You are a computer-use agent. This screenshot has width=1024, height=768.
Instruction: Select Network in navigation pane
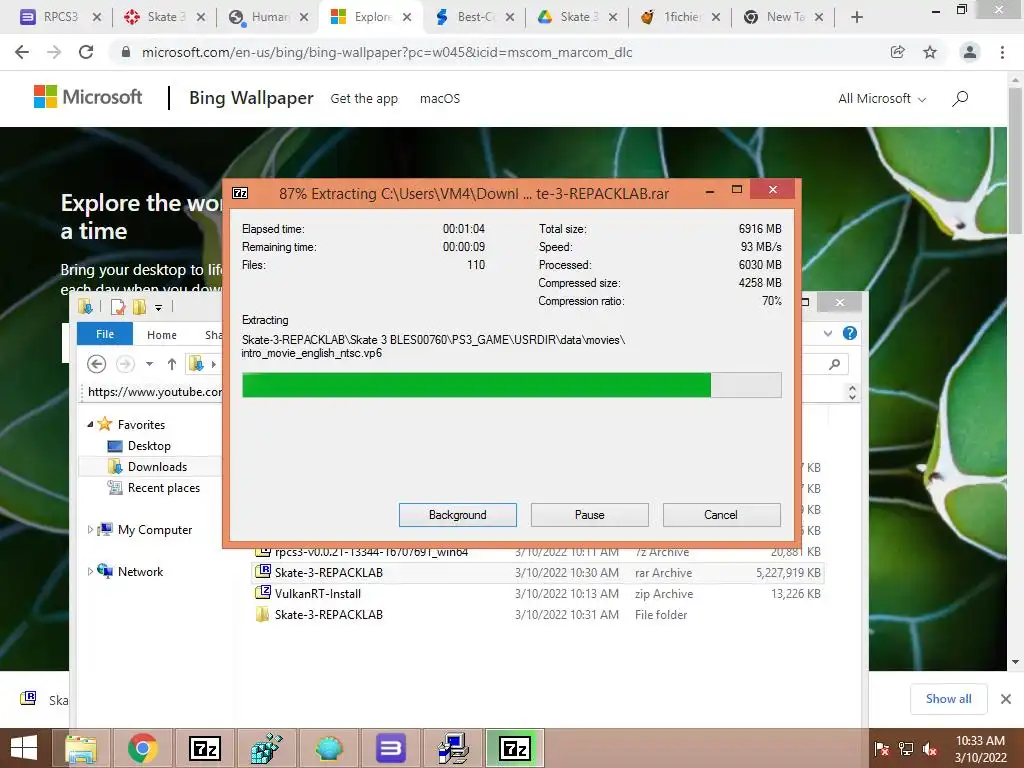click(140, 571)
